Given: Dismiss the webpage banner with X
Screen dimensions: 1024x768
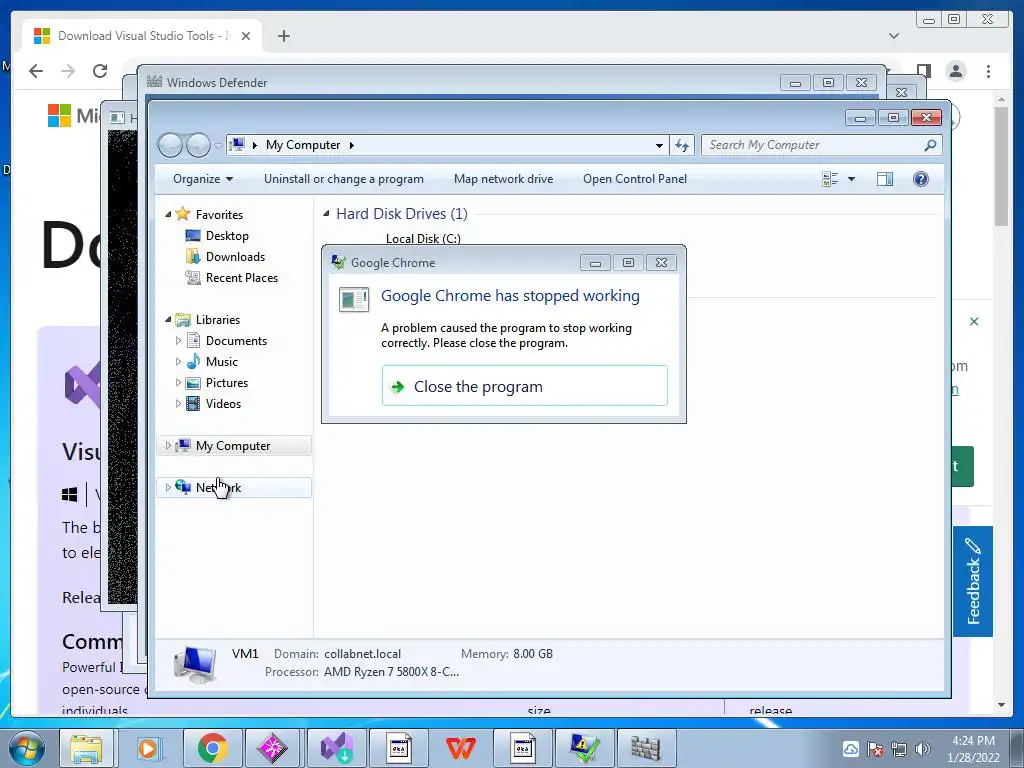Looking at the screenshot, I should point(974,321).
